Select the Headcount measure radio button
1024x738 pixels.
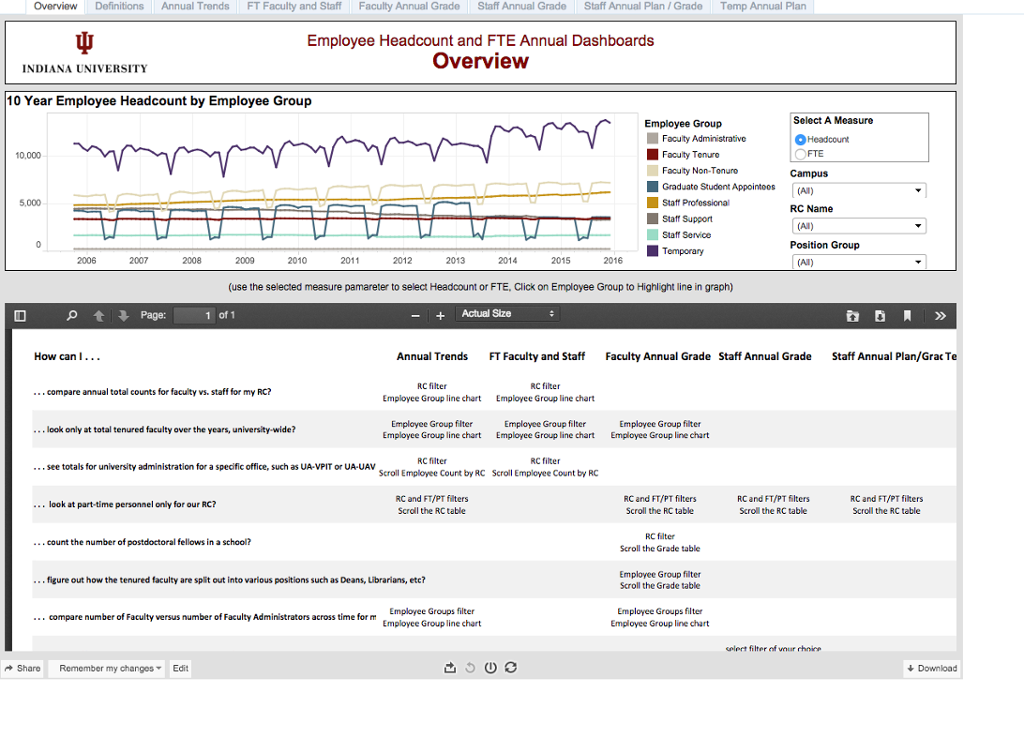coord(800,140)
